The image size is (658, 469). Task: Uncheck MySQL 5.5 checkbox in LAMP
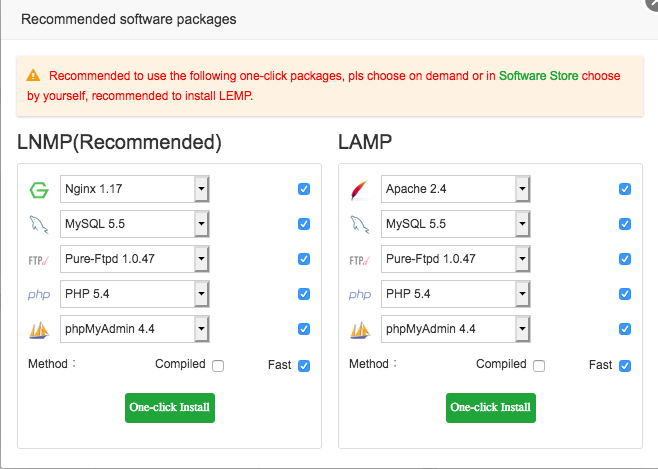[x=625, y=224]
